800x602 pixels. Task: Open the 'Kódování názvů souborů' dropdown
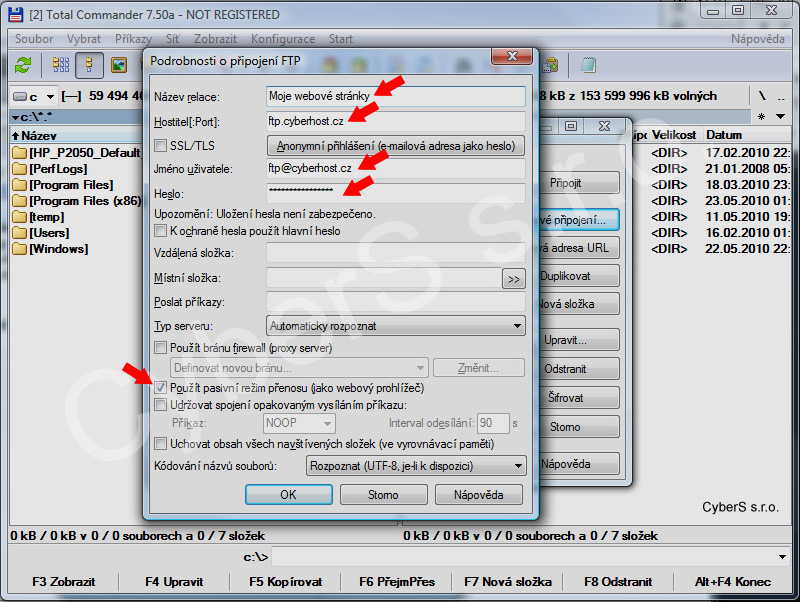click(416, 466)
